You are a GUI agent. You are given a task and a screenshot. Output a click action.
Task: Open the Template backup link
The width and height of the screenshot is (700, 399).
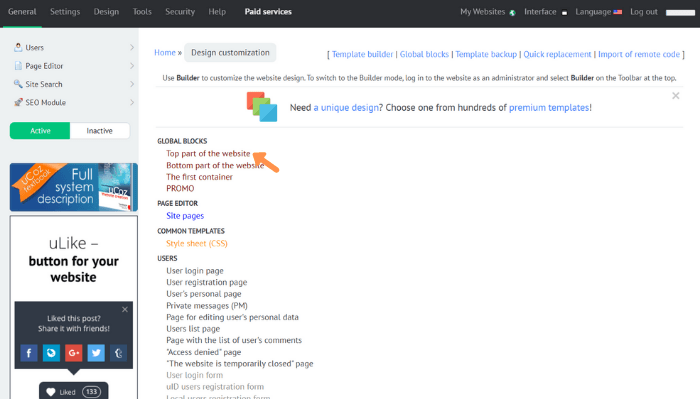pos(486,54)
